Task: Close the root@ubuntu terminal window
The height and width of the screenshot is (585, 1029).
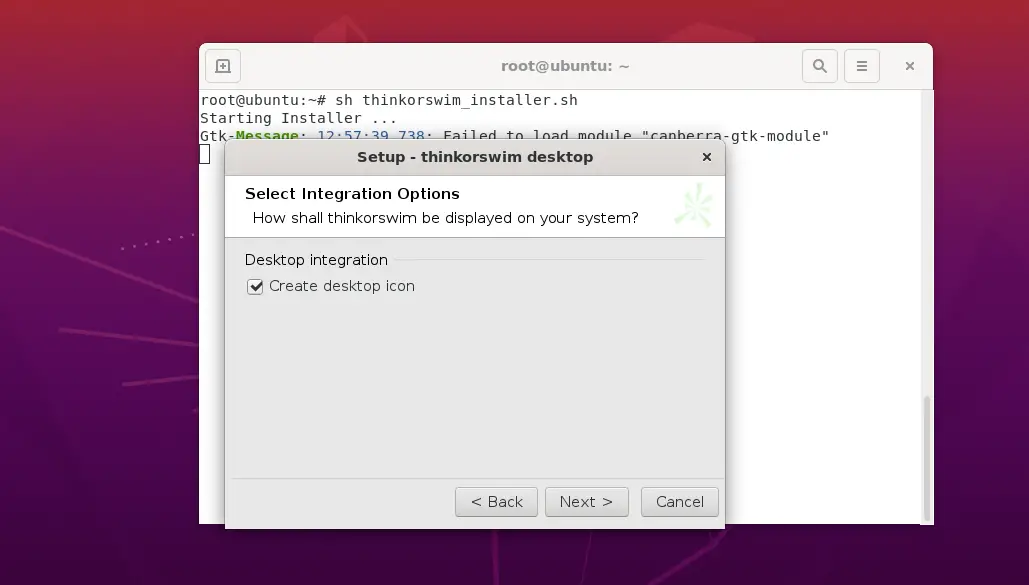Action: [909, 66]
